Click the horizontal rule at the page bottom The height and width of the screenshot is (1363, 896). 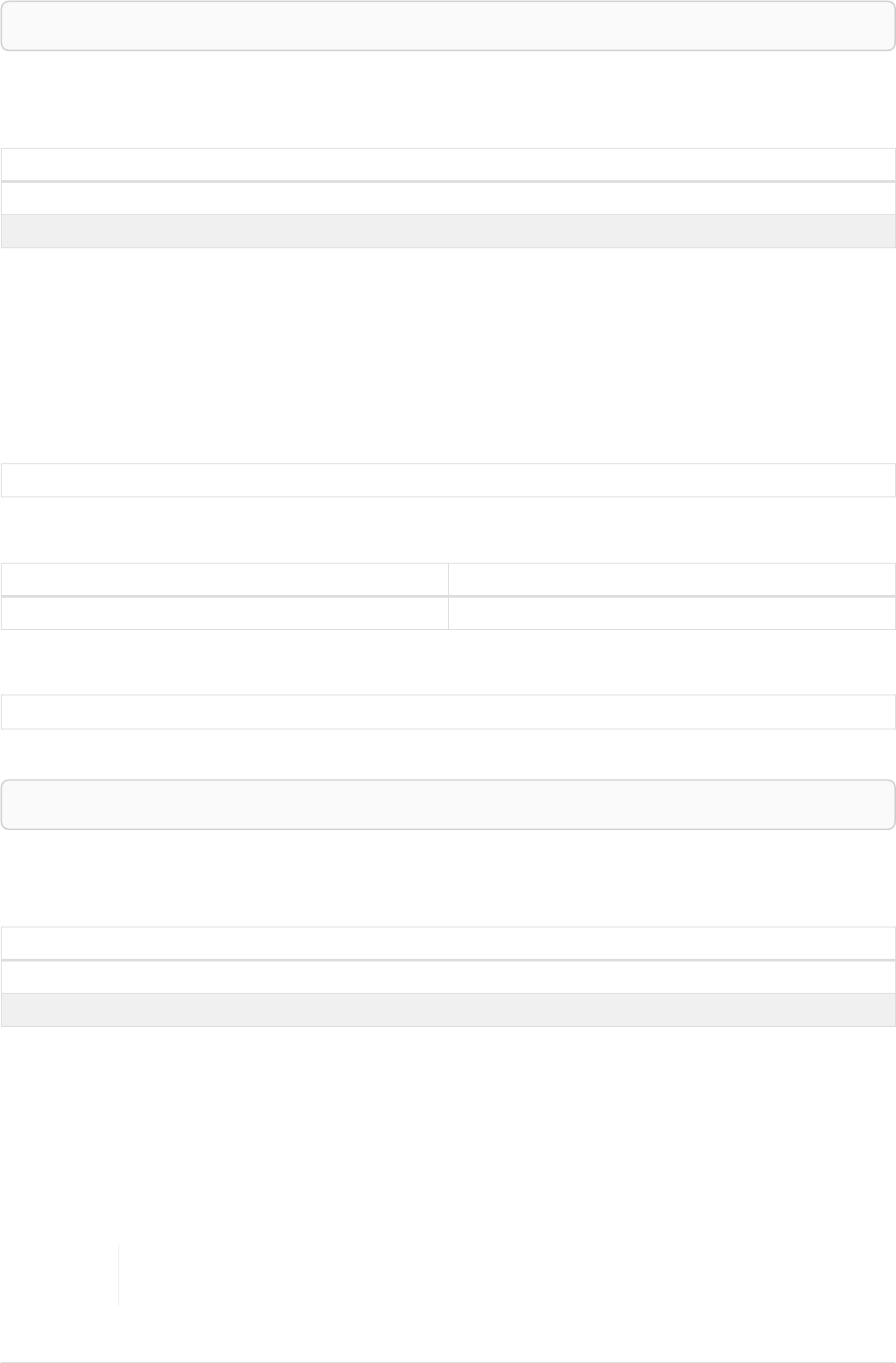448,1362
